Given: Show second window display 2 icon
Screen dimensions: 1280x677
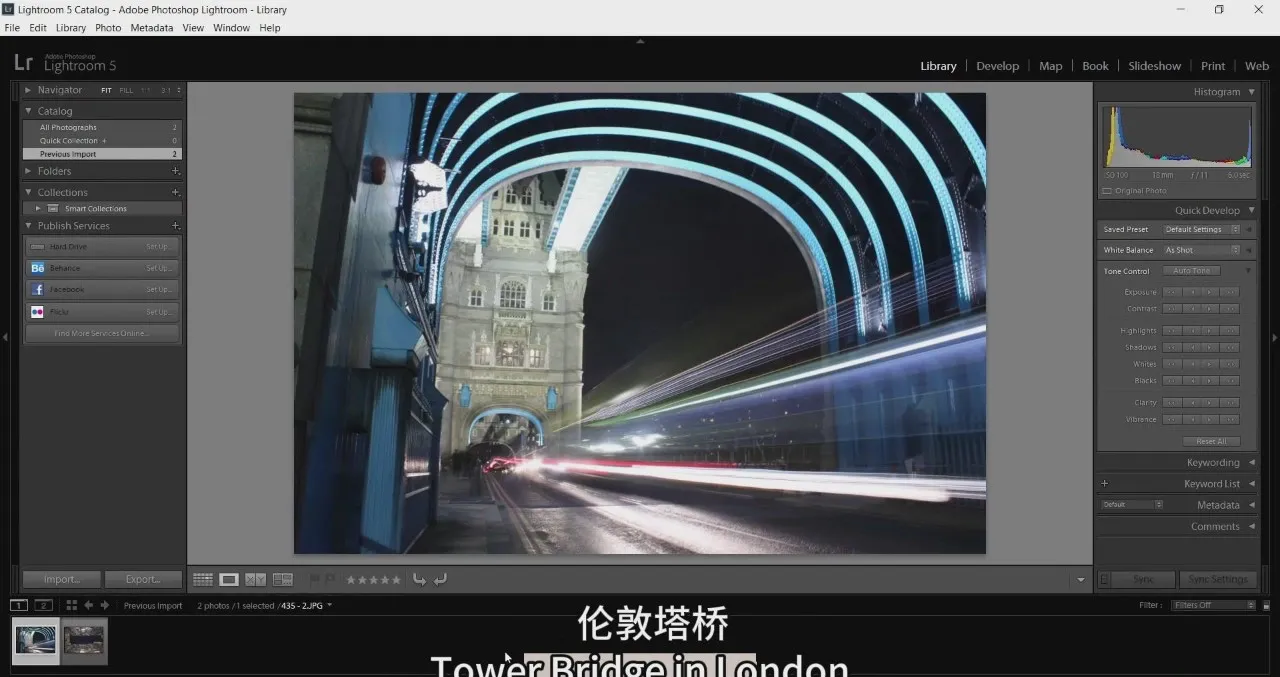Looking at the screenshot, I should coord(43,605).
